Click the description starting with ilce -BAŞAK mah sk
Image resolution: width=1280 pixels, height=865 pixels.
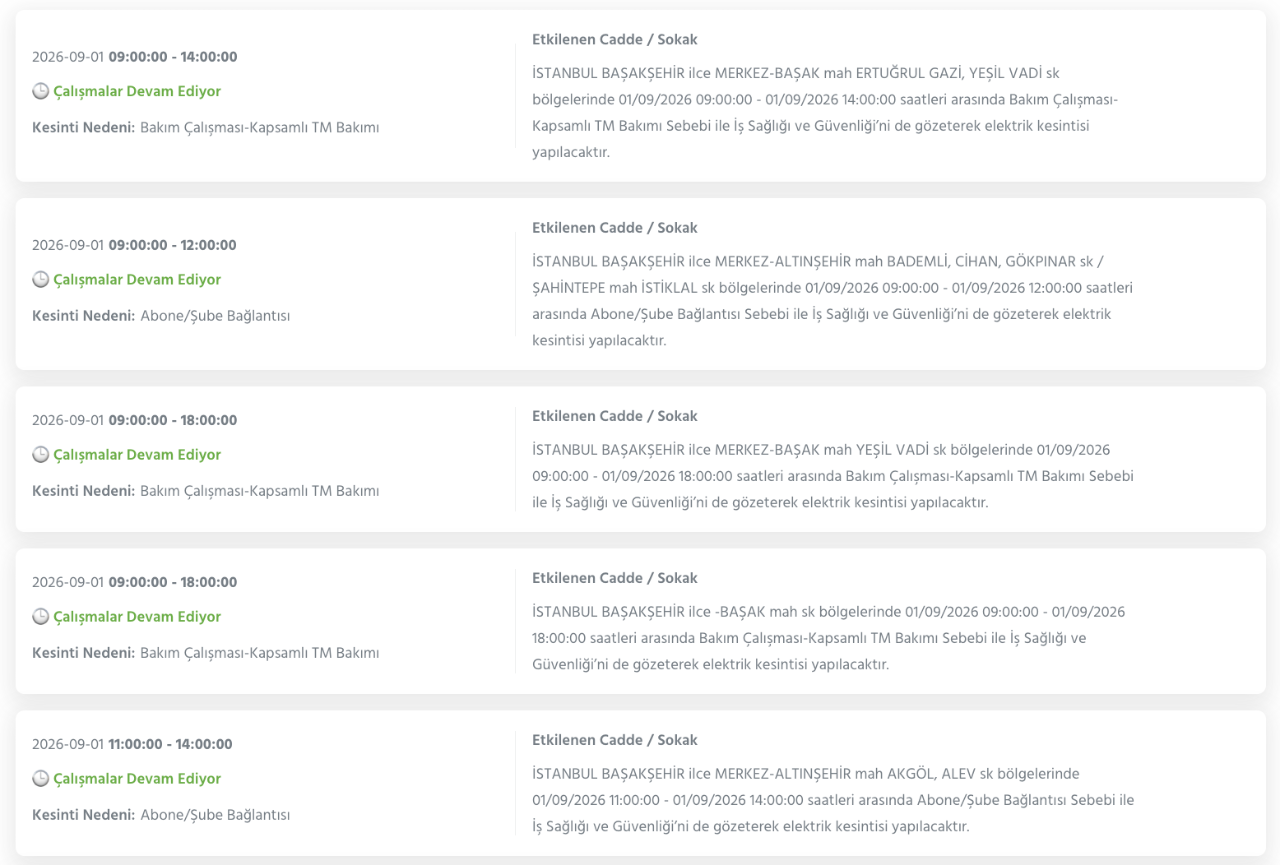coord(829,638)
